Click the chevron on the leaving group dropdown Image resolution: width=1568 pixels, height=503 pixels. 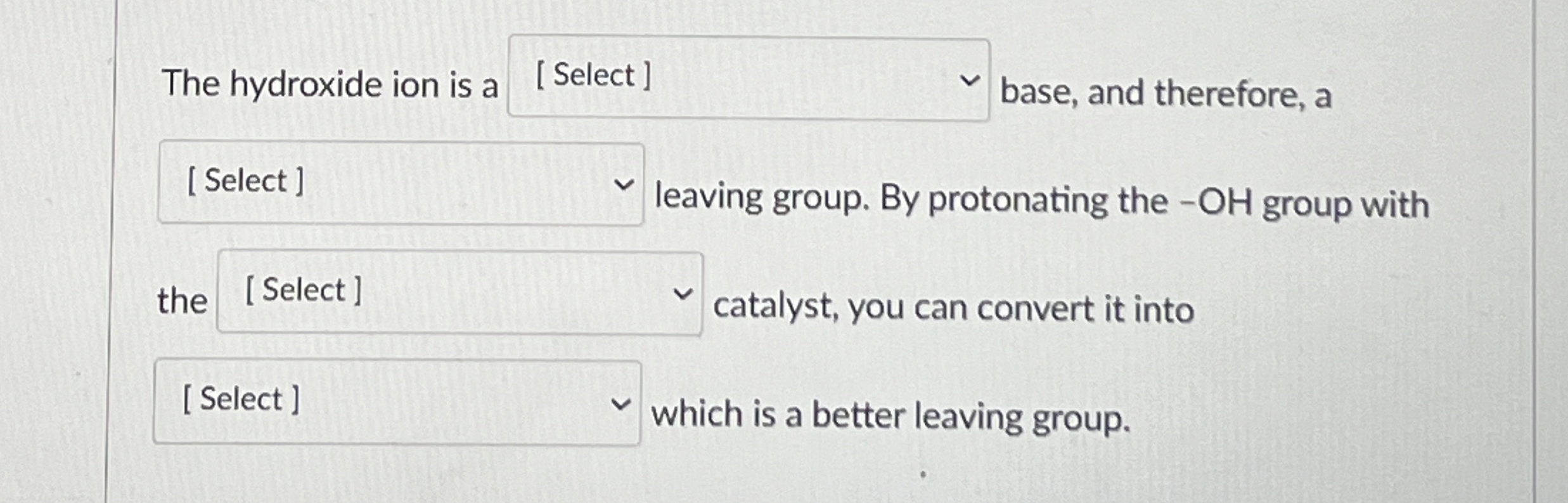(x=624, y=186)
